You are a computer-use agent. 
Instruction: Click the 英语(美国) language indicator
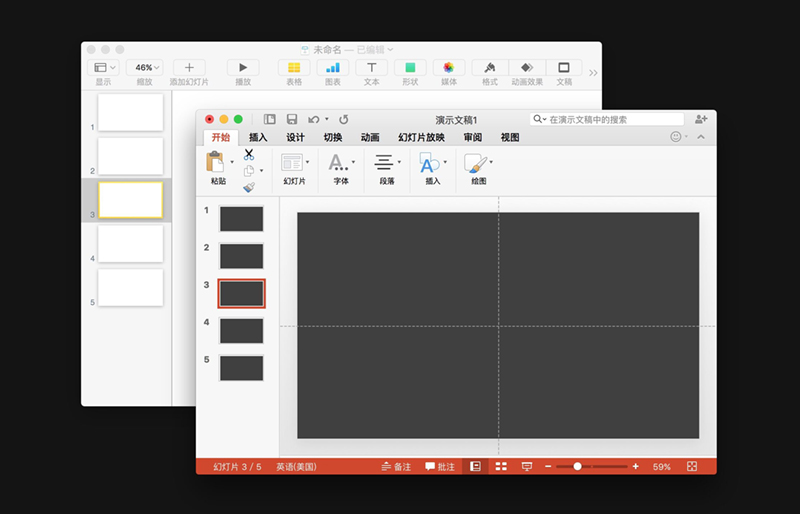[296, 467]
